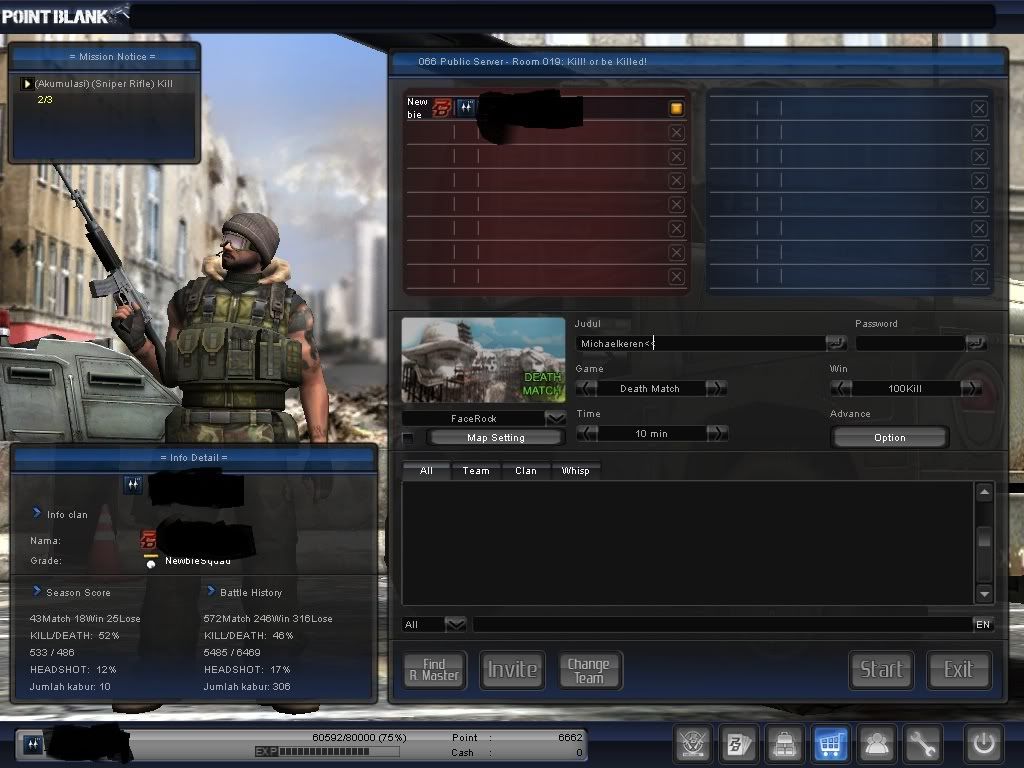This screenshot has height=768, width=1024.
Task: Increase Win condition above 100Kill
Action: (971, 389)
